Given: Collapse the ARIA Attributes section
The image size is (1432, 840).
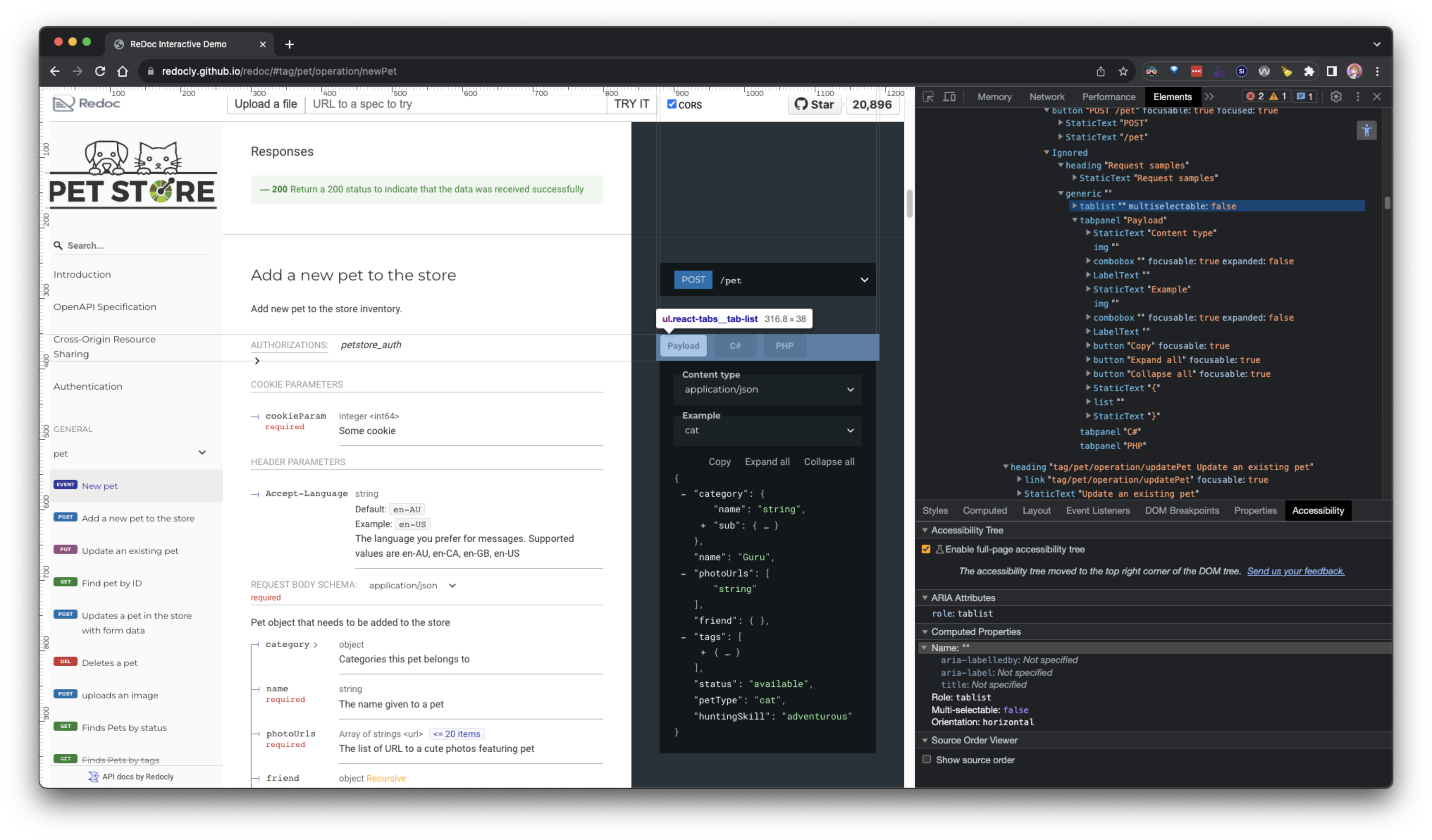Looking at the screenshot, I should pos(925,598).
